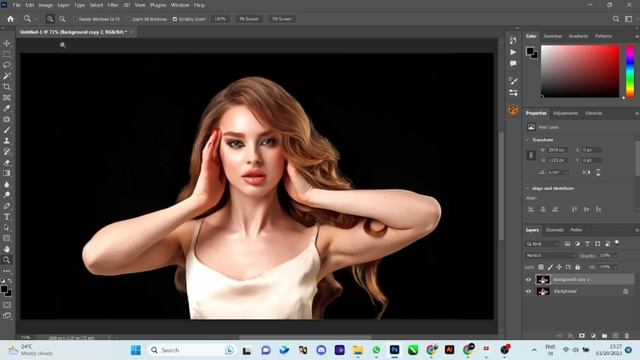Screen dimensions: 640x360
Task: Select the Gradient tool
Action: [x=7, y=173]
